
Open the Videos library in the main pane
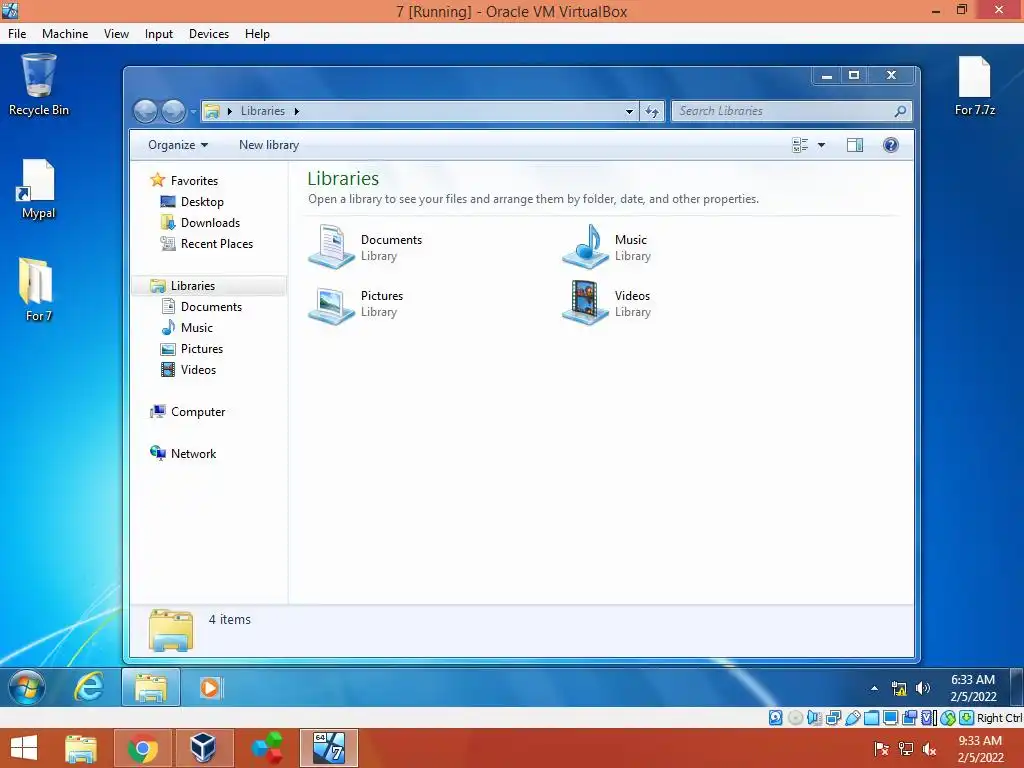607,303
